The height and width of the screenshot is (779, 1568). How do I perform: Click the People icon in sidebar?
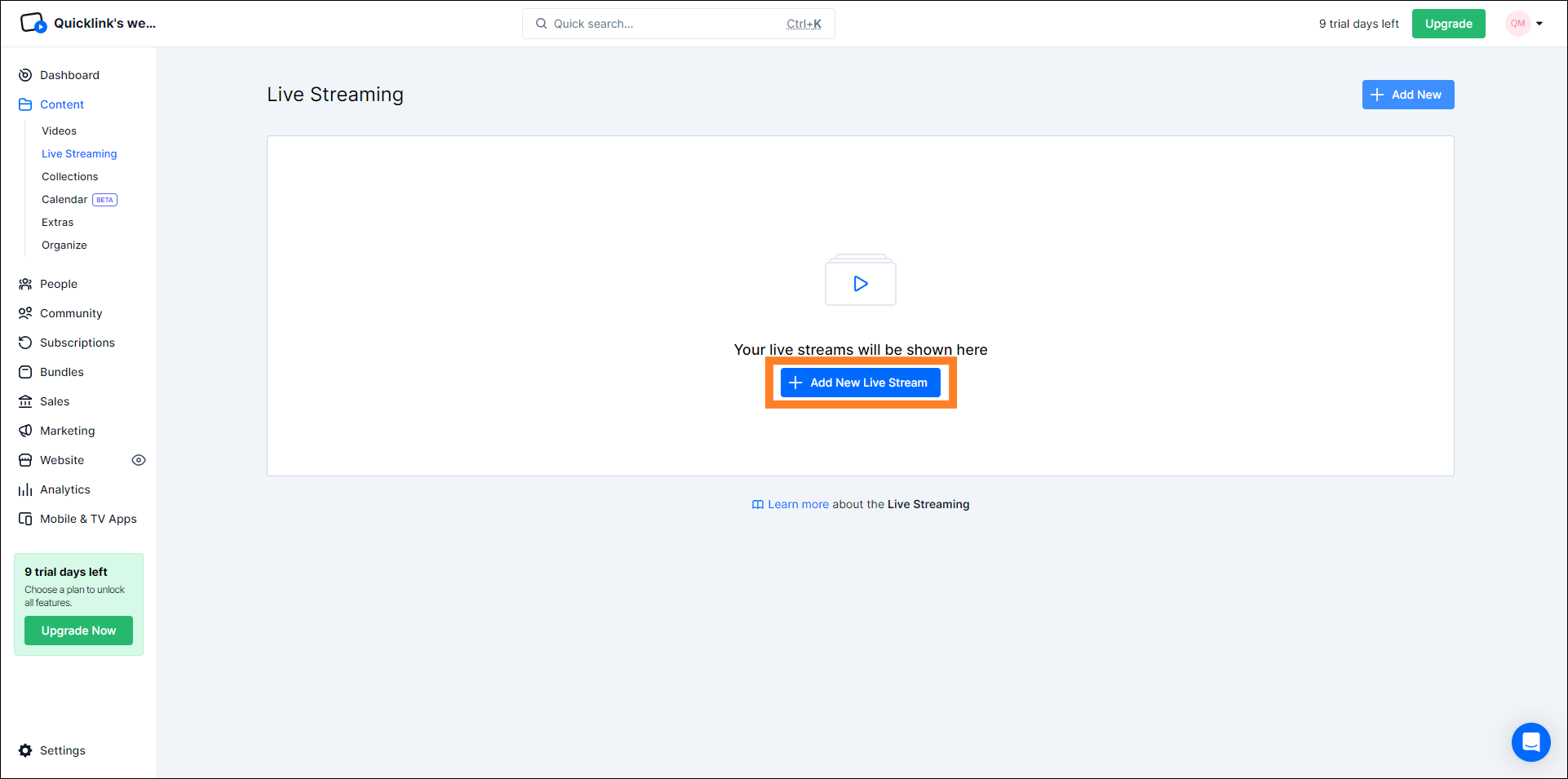(25, 284)
